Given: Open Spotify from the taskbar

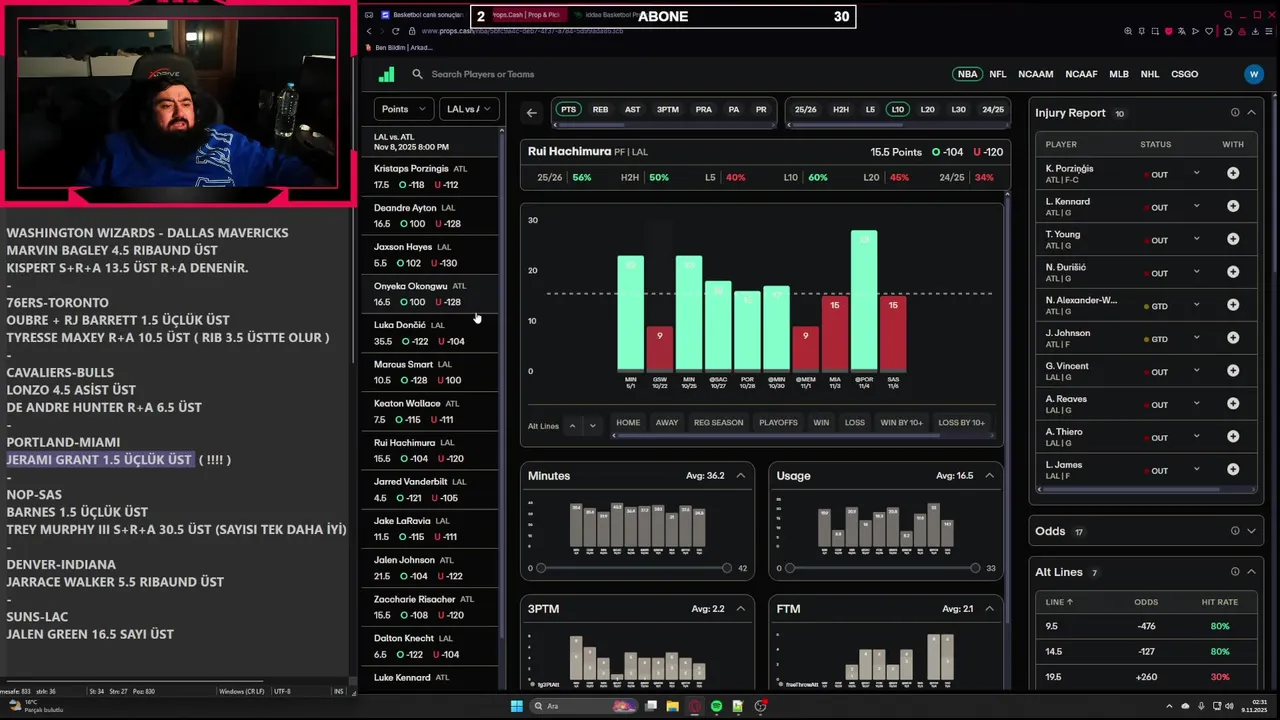Looking at the screenshot, I should pos(716,706).
